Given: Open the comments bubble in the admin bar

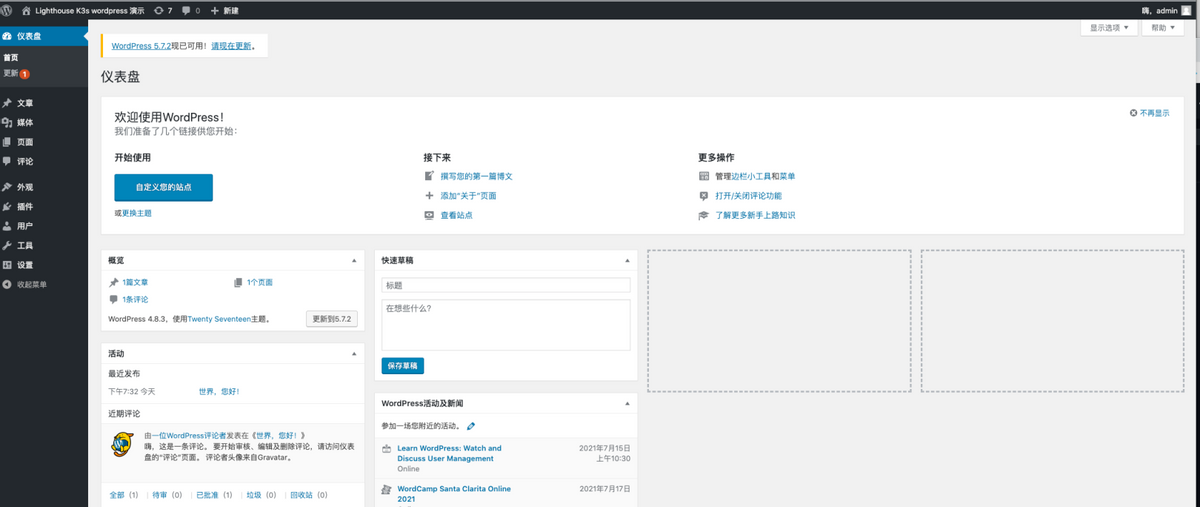Looking at the screenshot, I should pyautogui.click(x=191, y=9).
